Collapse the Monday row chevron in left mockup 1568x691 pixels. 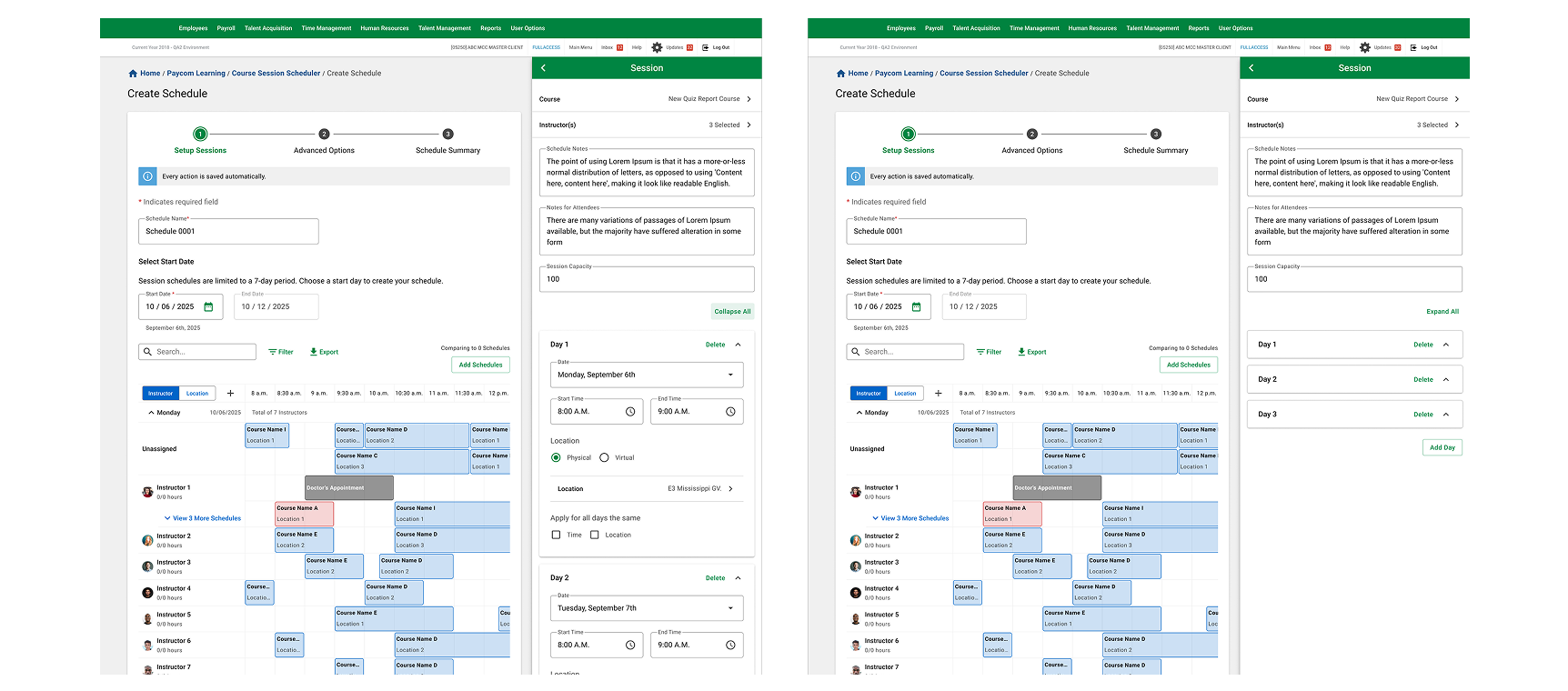coord(151,413)
